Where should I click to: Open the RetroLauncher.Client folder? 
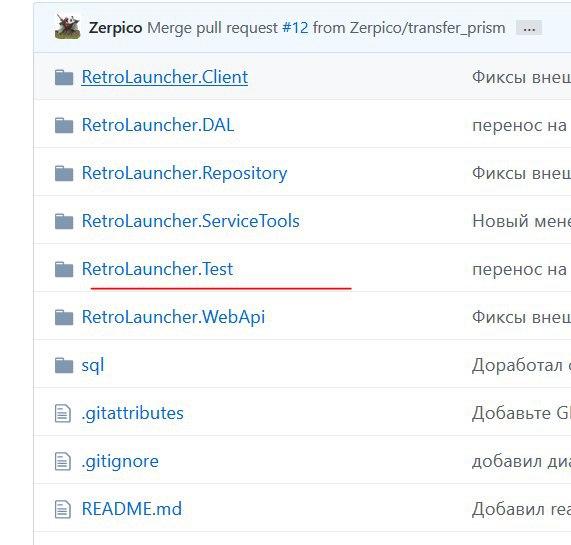(165, 77)
